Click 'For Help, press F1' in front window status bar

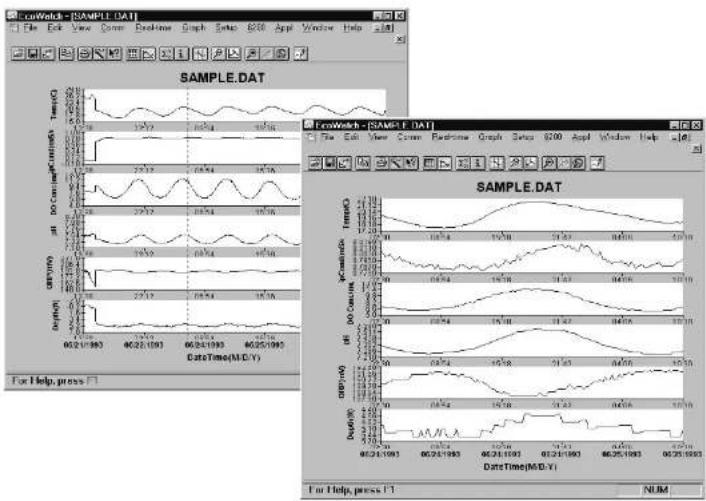click(351, 490)
